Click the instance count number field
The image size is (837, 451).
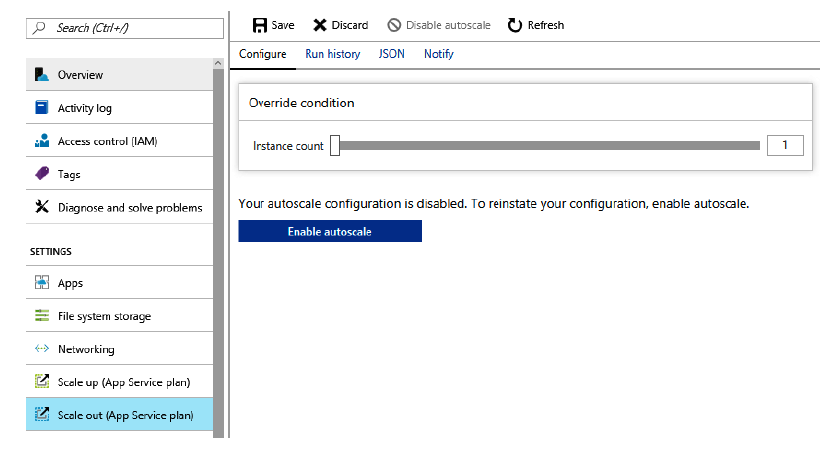point(785,146)
